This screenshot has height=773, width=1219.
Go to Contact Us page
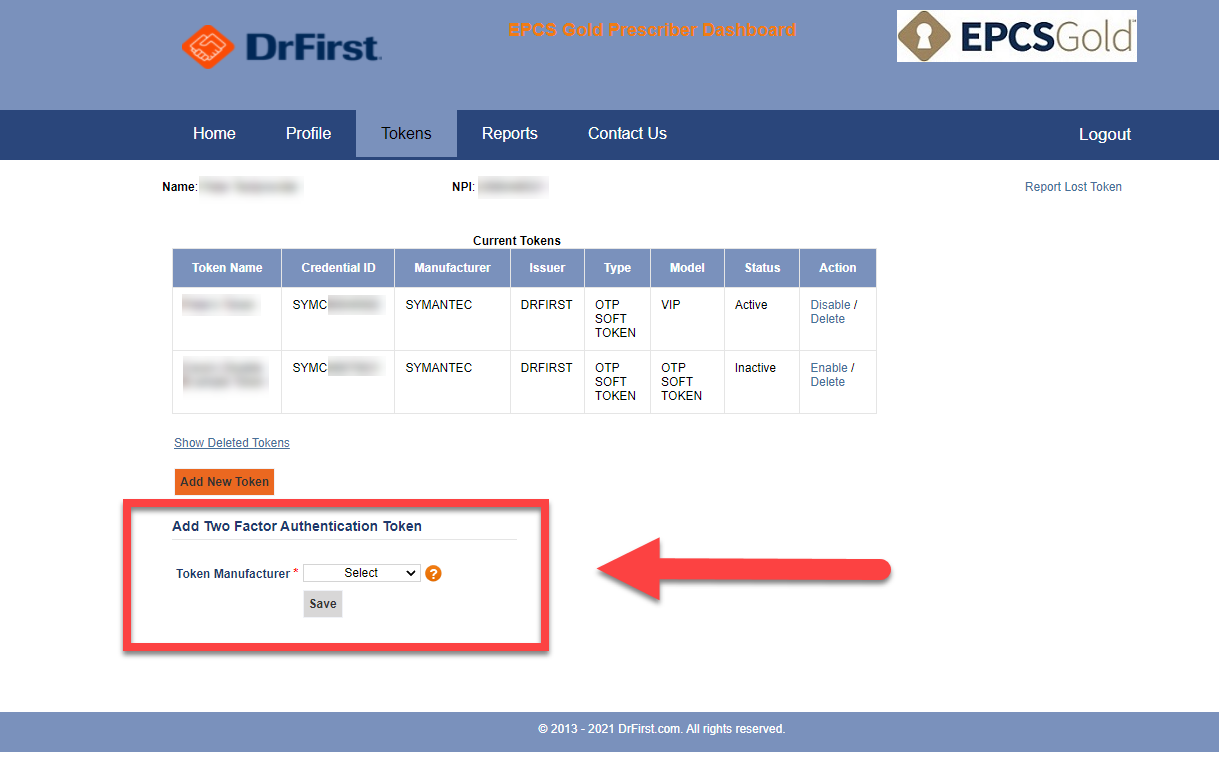(627, 134)
